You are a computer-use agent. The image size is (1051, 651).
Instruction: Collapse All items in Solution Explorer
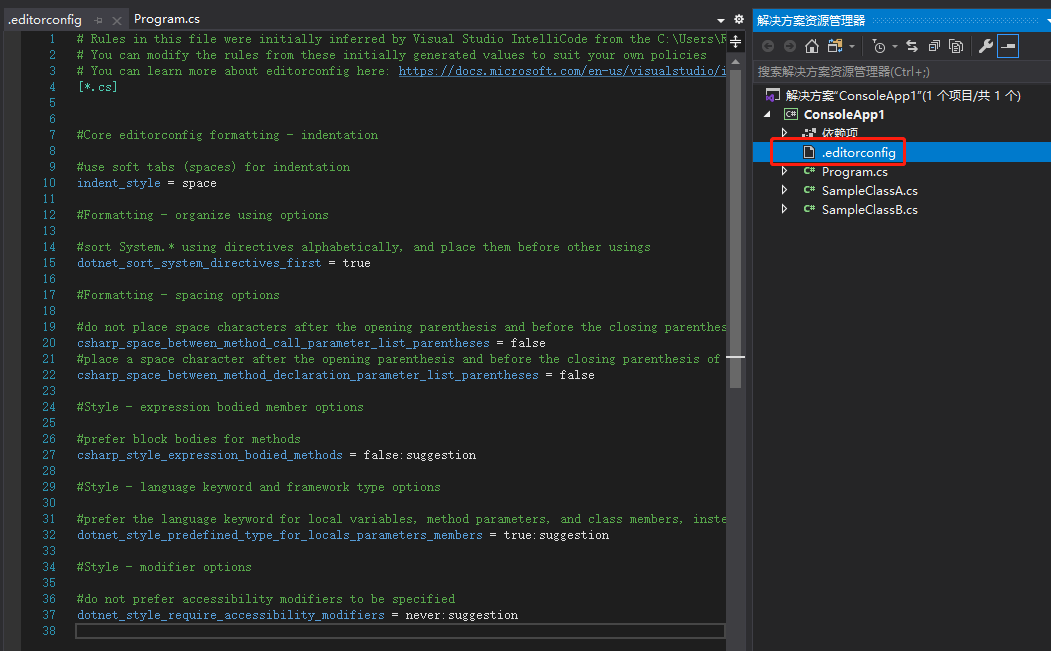(933, 46)
